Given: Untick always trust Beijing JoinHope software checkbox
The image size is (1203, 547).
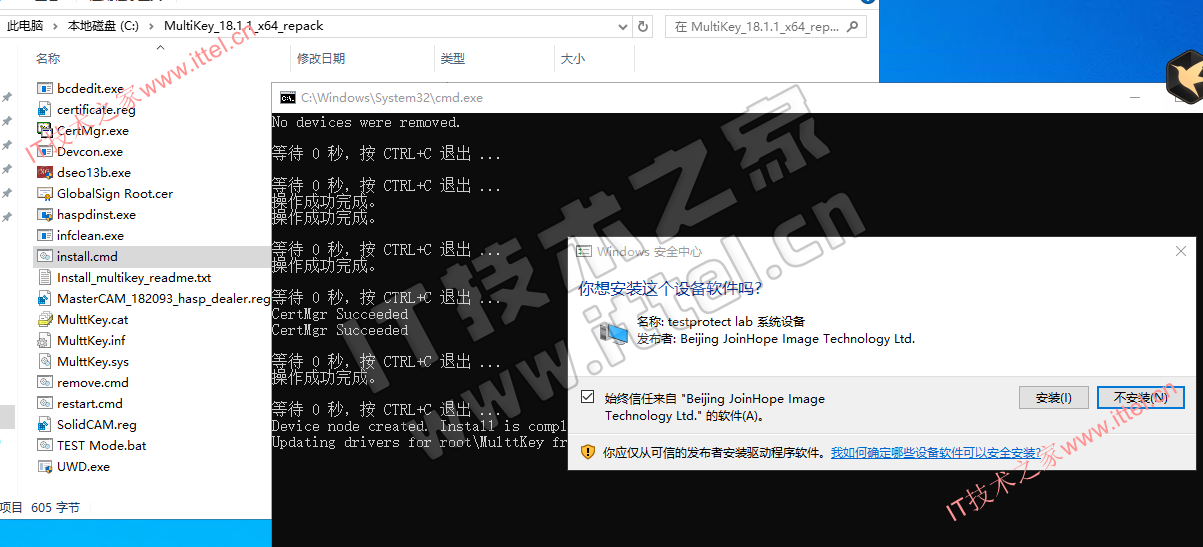Looking at the screenshot, I should [x=588, y=398].
